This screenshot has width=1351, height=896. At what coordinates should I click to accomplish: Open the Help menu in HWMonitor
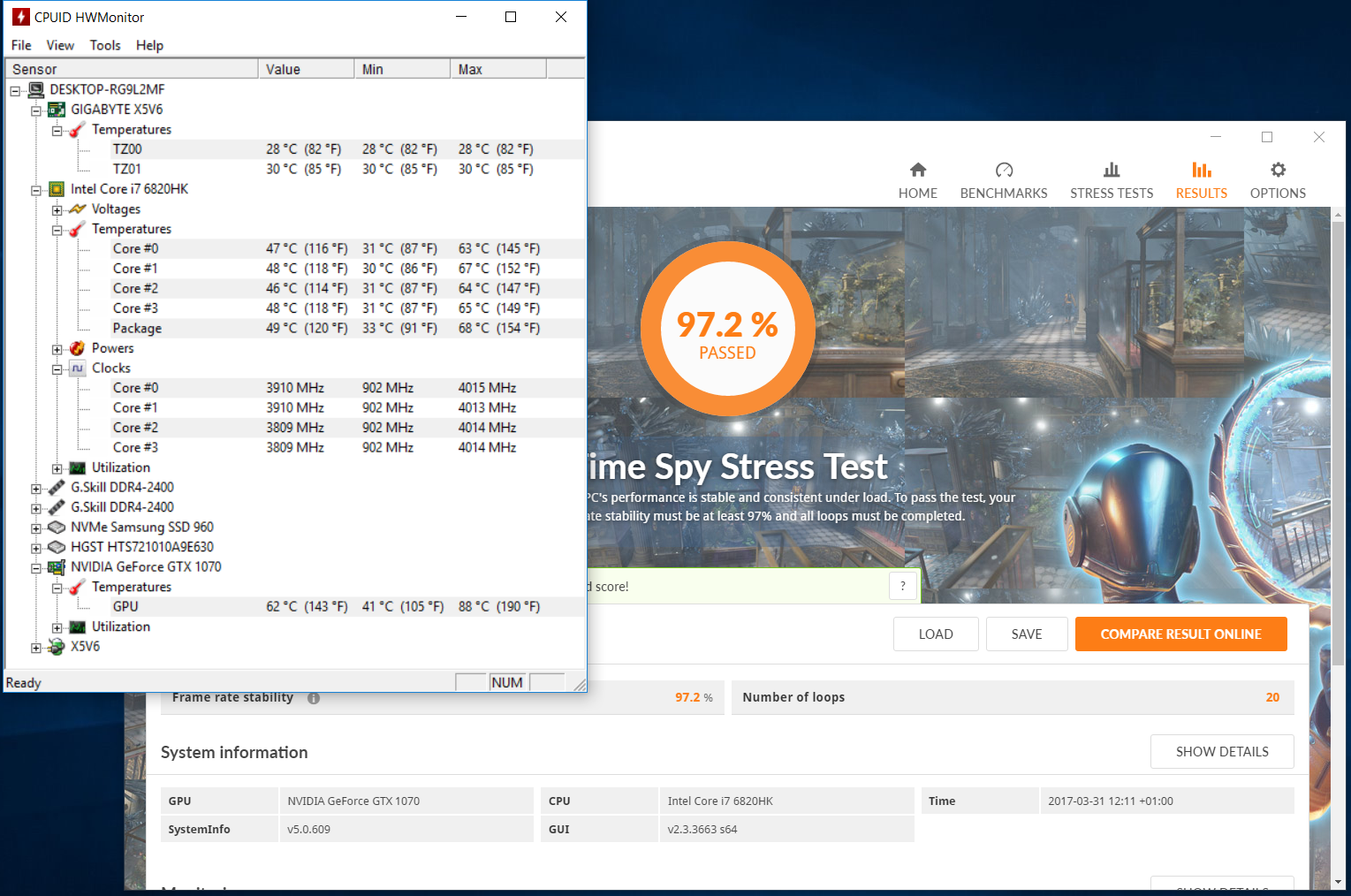(x=149, y=45)
